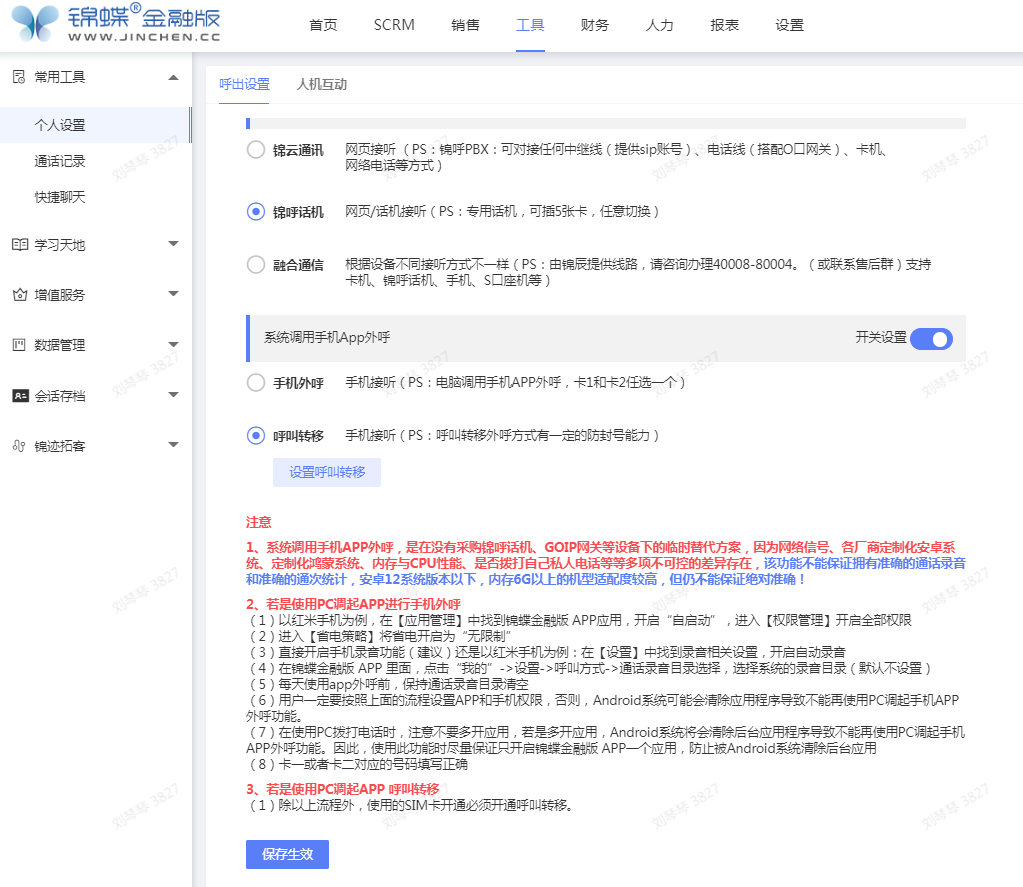Image resolution: width=1023 pixels, height=887 pixels.
Task: Click the 常用工具 sidebar icon
Action: point(19,77)
